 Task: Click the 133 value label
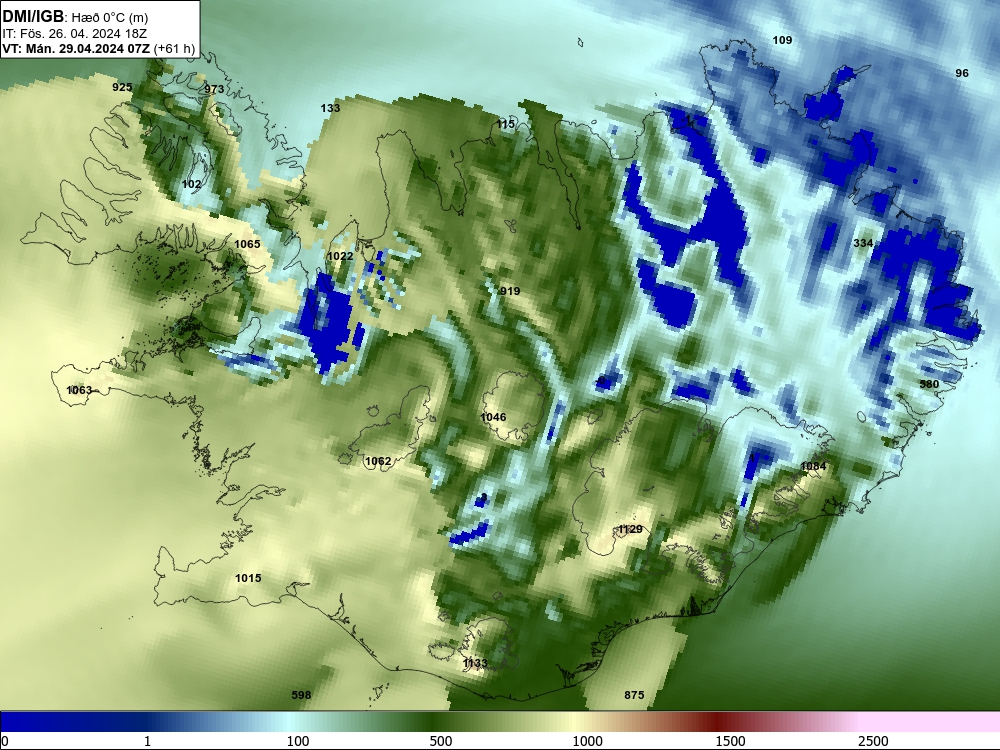click(330, 108)
